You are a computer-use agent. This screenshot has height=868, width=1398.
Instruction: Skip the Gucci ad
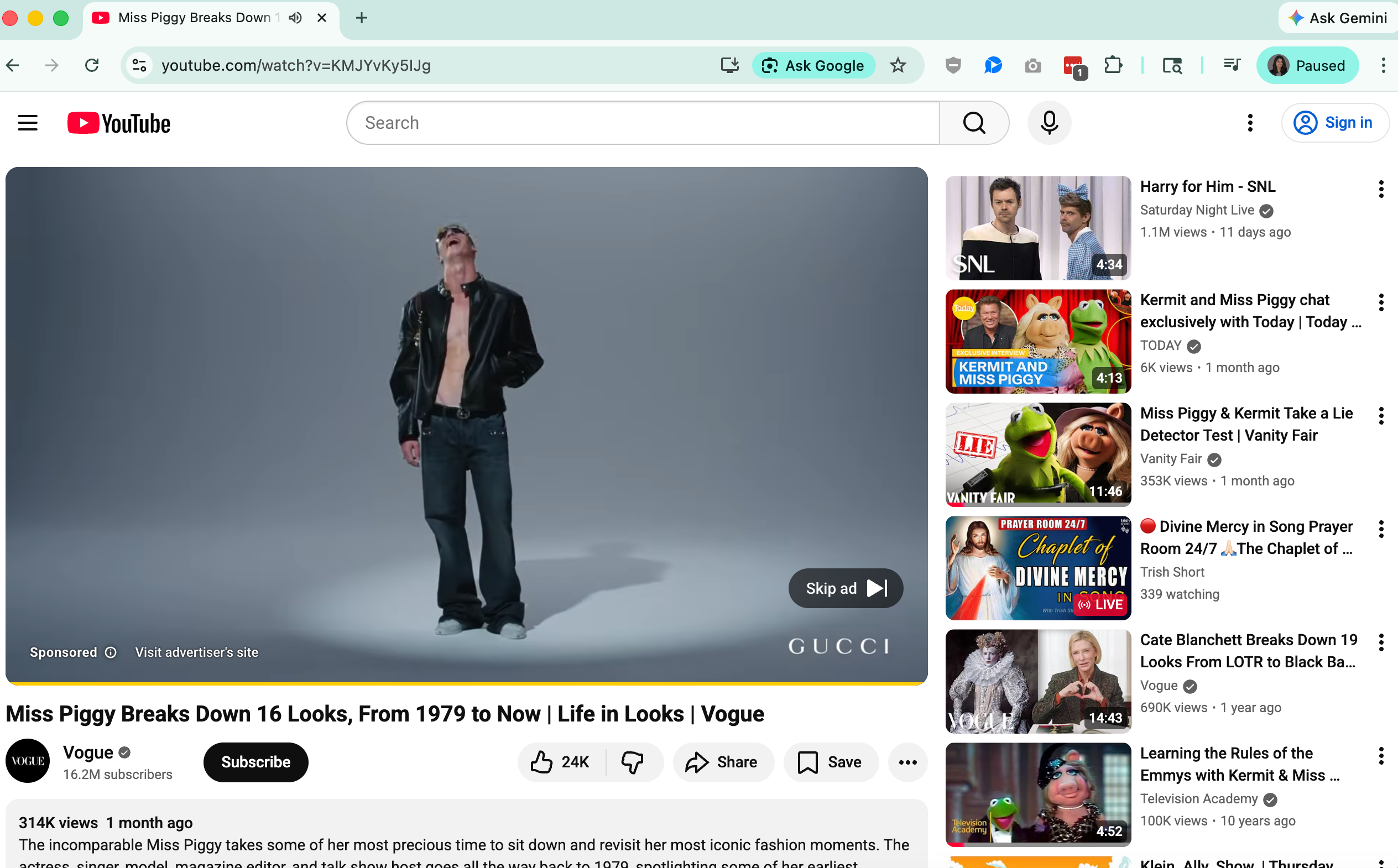pyautogui.click(x=844, y=588)
